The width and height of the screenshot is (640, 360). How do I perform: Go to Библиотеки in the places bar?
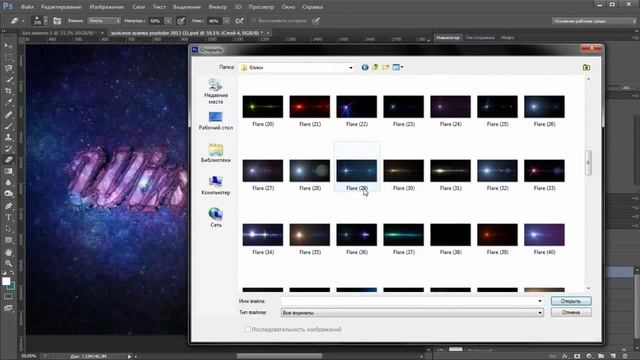pyautogui.click(x=216, y=153)
